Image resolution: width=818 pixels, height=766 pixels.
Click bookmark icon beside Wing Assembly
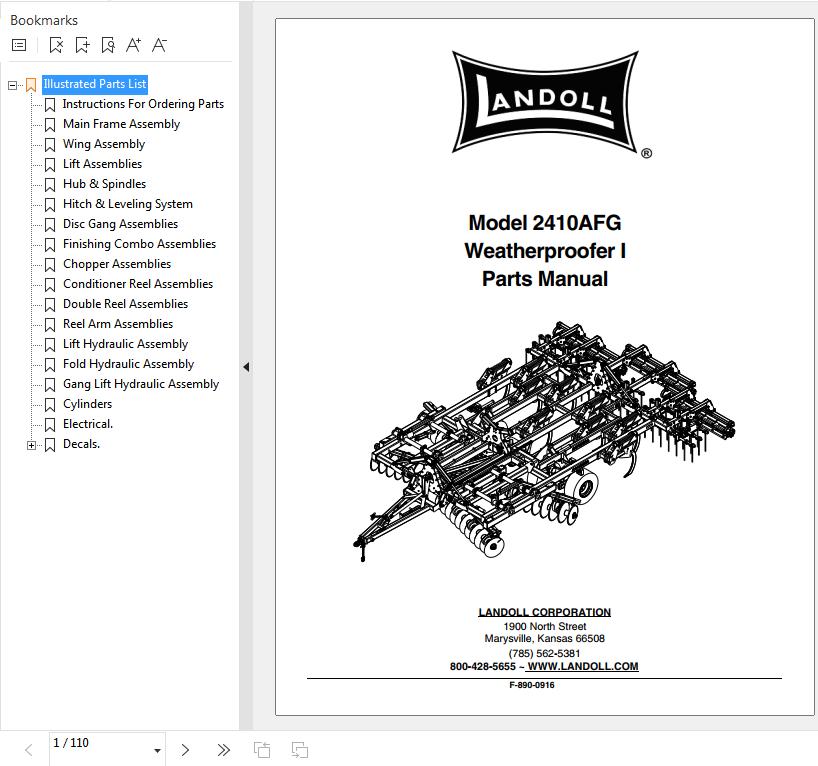(x=50, y=145)
